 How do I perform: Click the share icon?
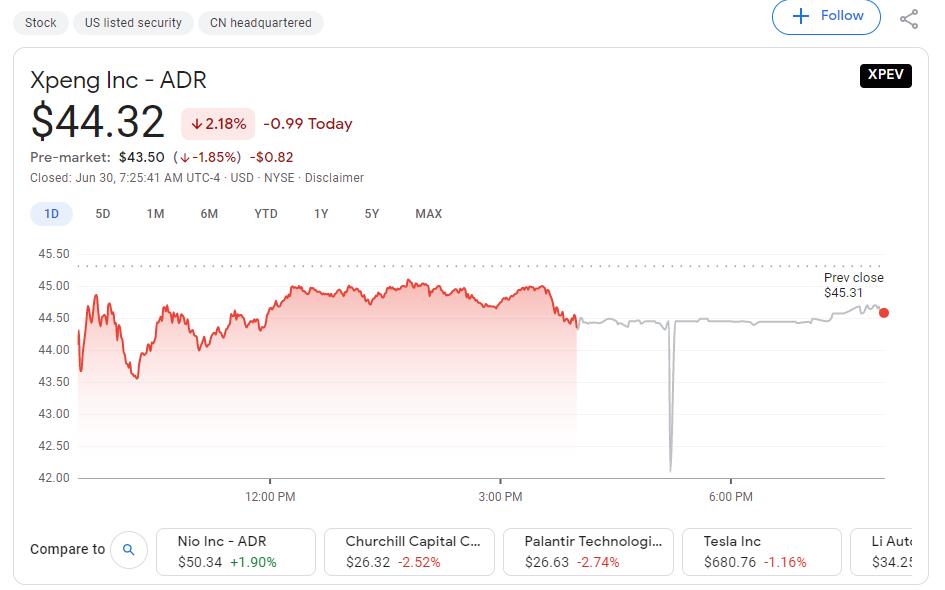[x=908, y=17]
